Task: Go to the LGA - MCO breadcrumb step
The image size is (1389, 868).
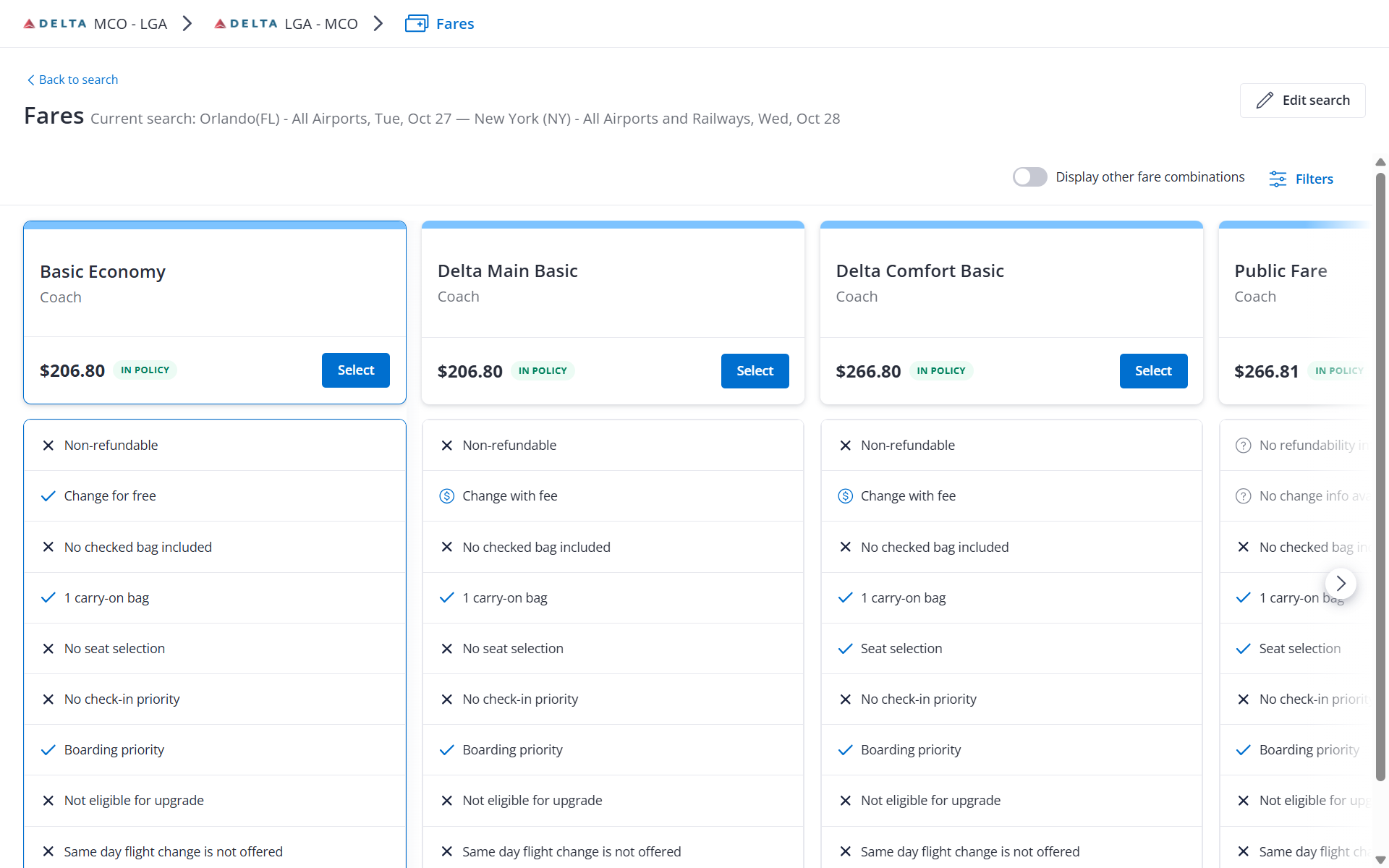Action: [x=320, y=24]
